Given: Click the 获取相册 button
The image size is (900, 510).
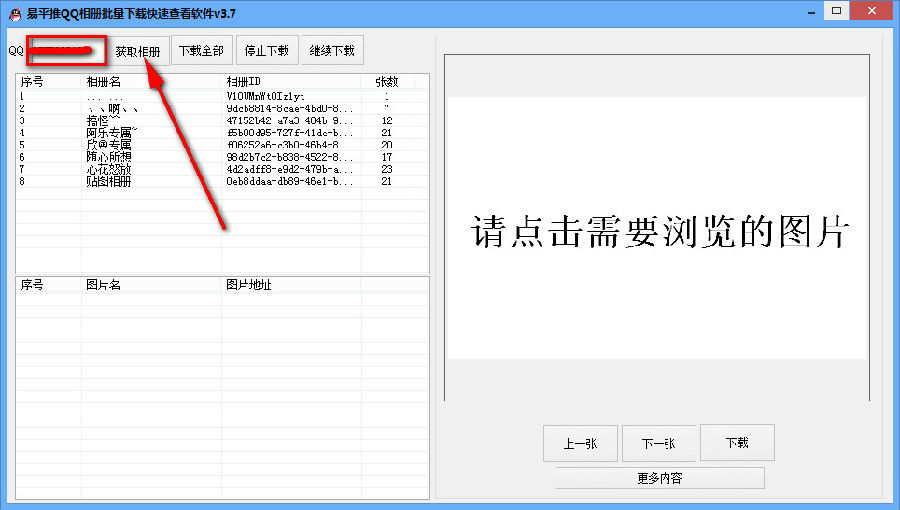Looking at the screenshot, I should 138,50.
